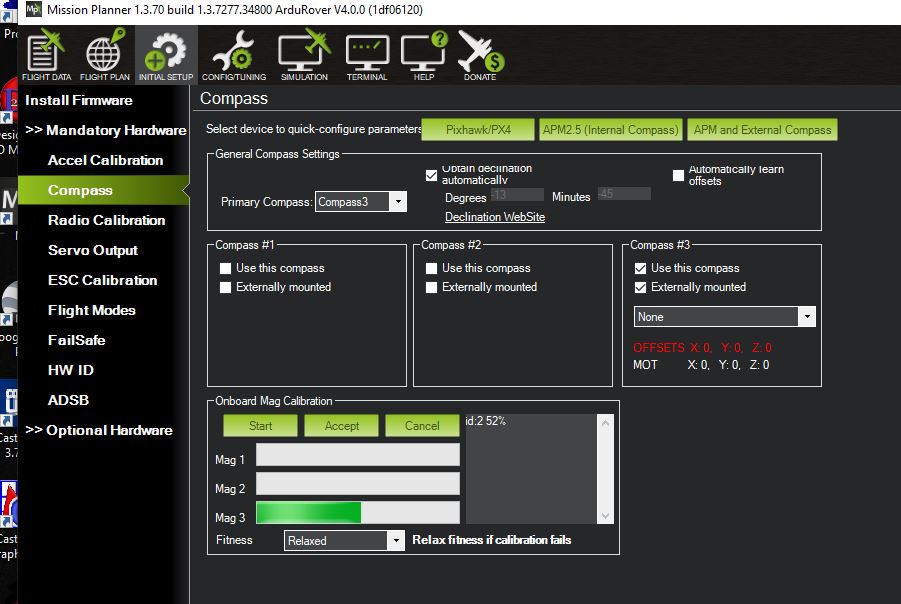901x604 pixels.
Task: Open the Fitness dropdown set to Relaxed
Action: [x=344, y=541]
